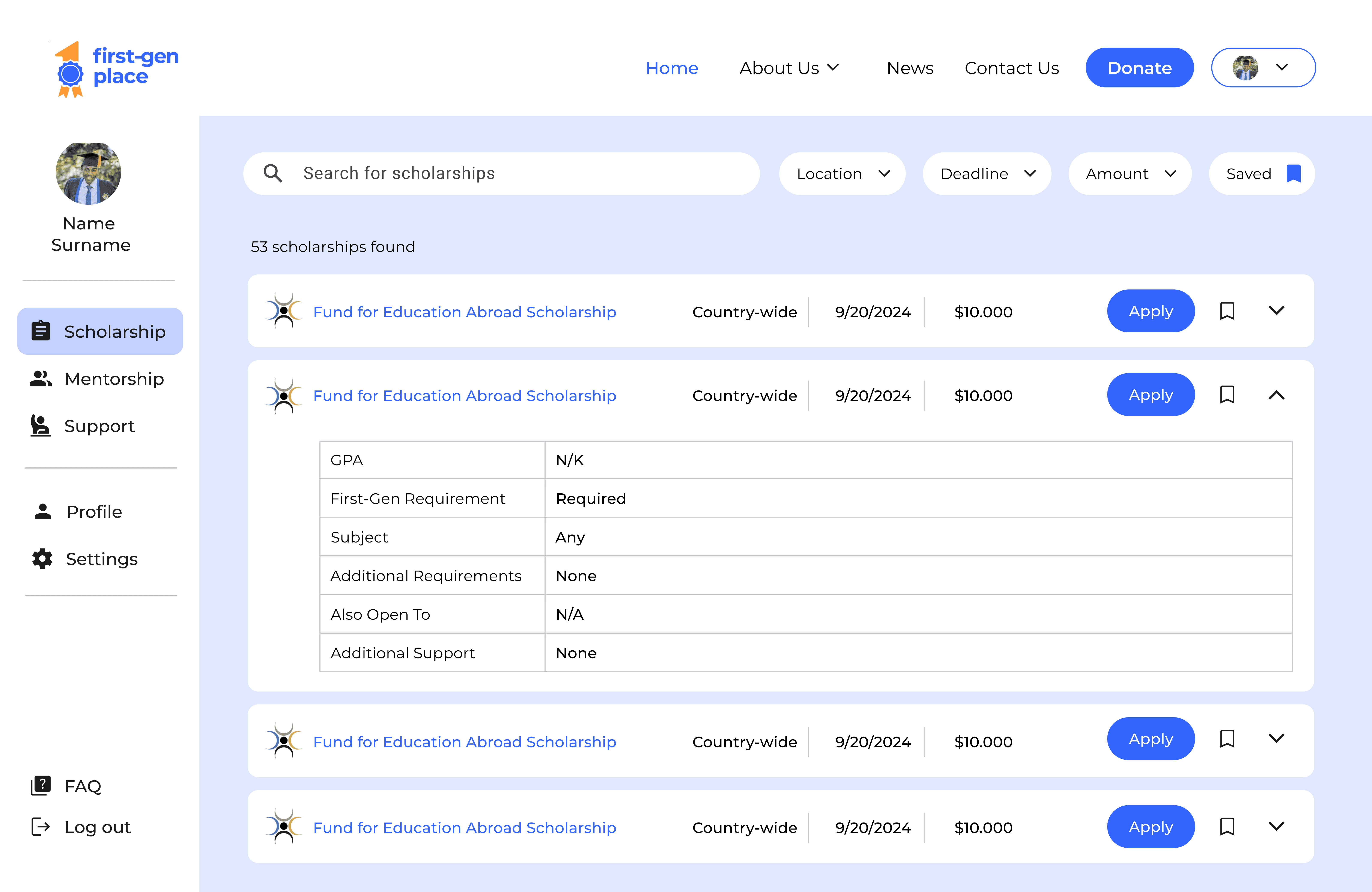1372x892 pixels.
Task: Click the Settings gear icon
Action: [x=42, y=559]
